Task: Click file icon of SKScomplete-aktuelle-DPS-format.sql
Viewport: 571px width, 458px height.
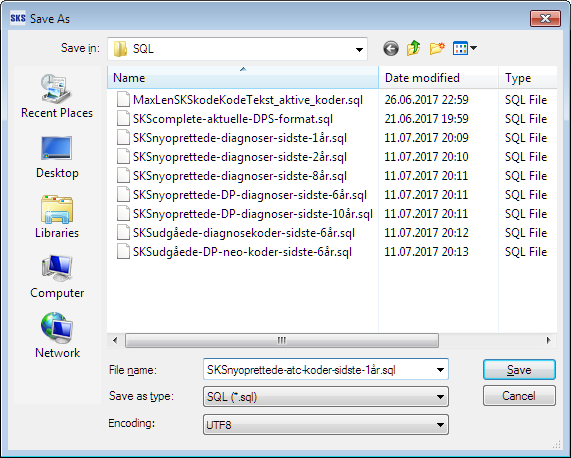Action: pyautogui.click(x=123, y=119)
